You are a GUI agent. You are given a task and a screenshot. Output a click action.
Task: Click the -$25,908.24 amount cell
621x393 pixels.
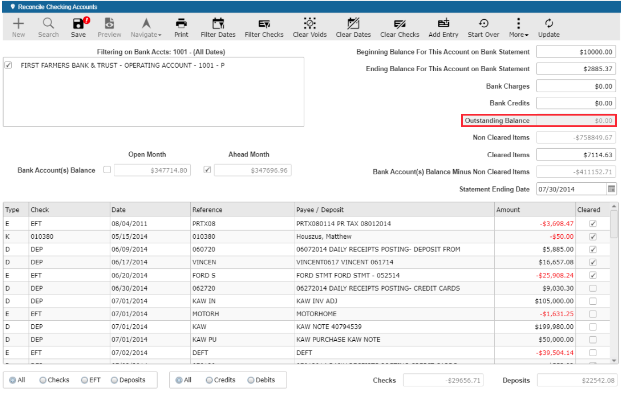(535, 275)
